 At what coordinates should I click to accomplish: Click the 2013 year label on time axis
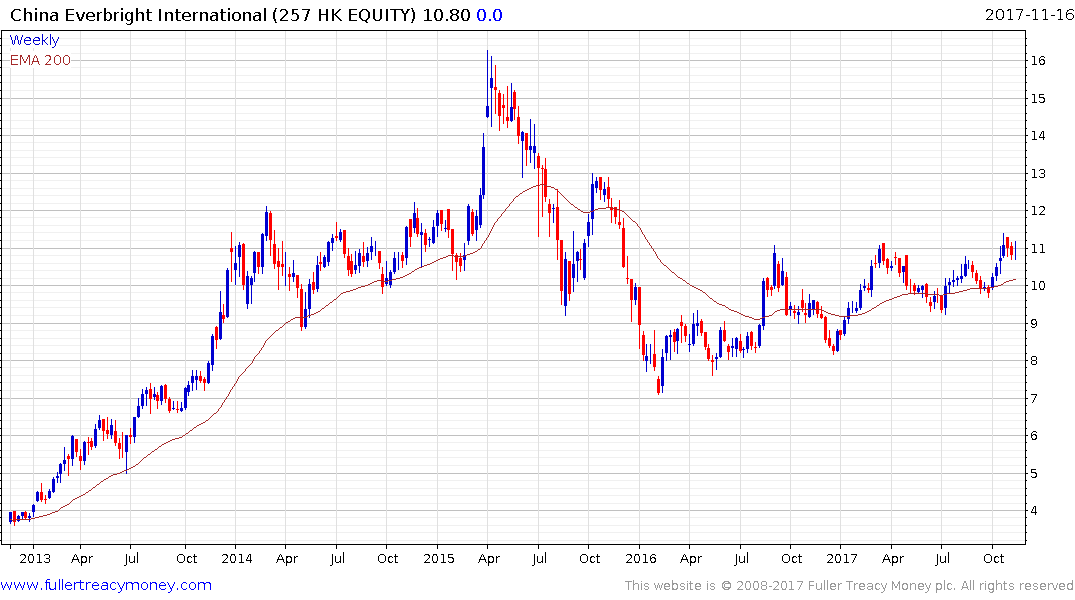35,558
